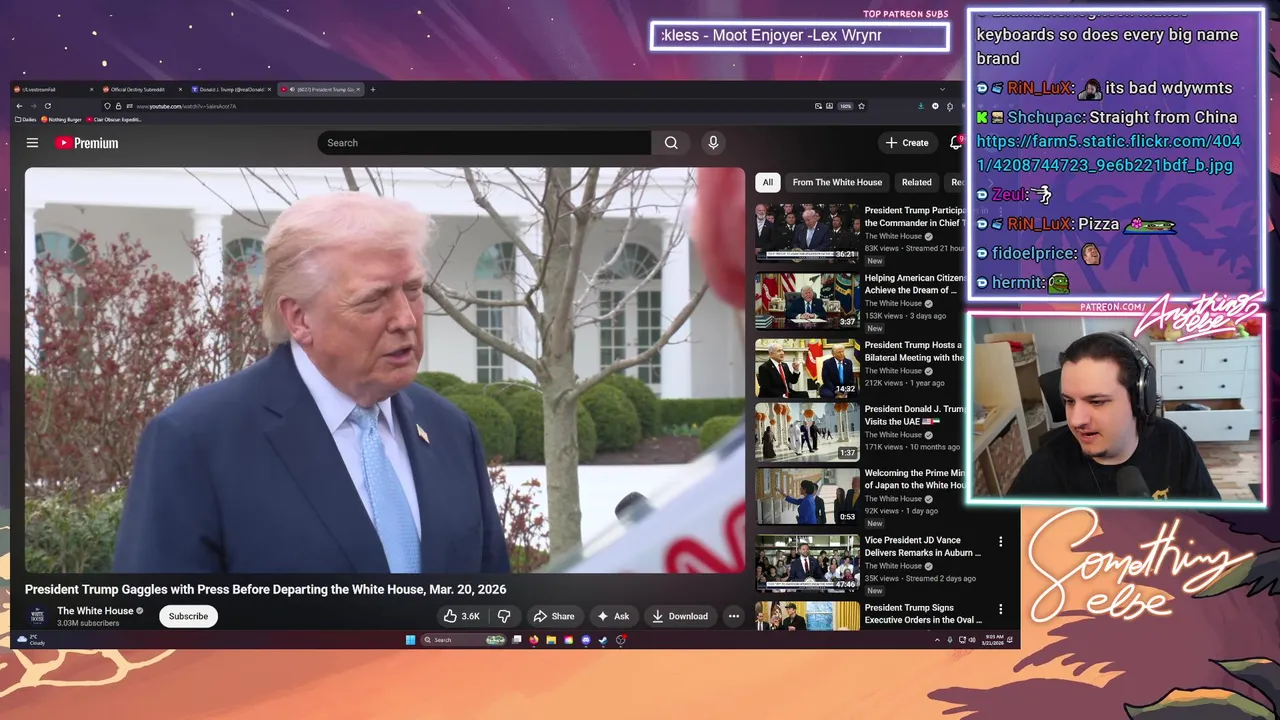Open the Clair Obscur Expedition bookmark
This screenshot has width=1280, height=720.
coord(113,119)
